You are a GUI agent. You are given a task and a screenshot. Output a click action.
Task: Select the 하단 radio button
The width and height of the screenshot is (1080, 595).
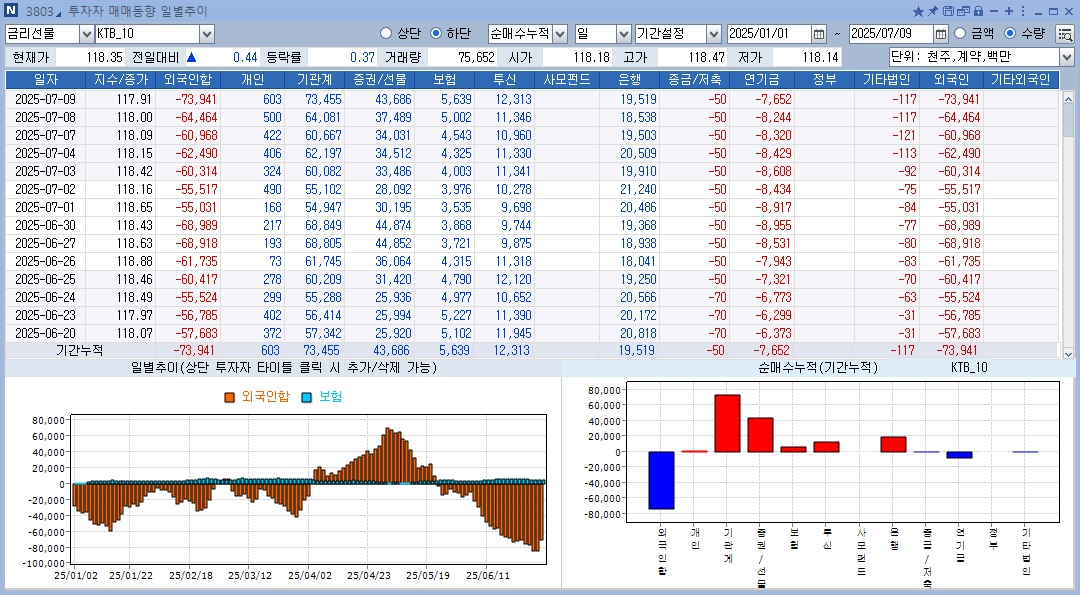point(435,33)
